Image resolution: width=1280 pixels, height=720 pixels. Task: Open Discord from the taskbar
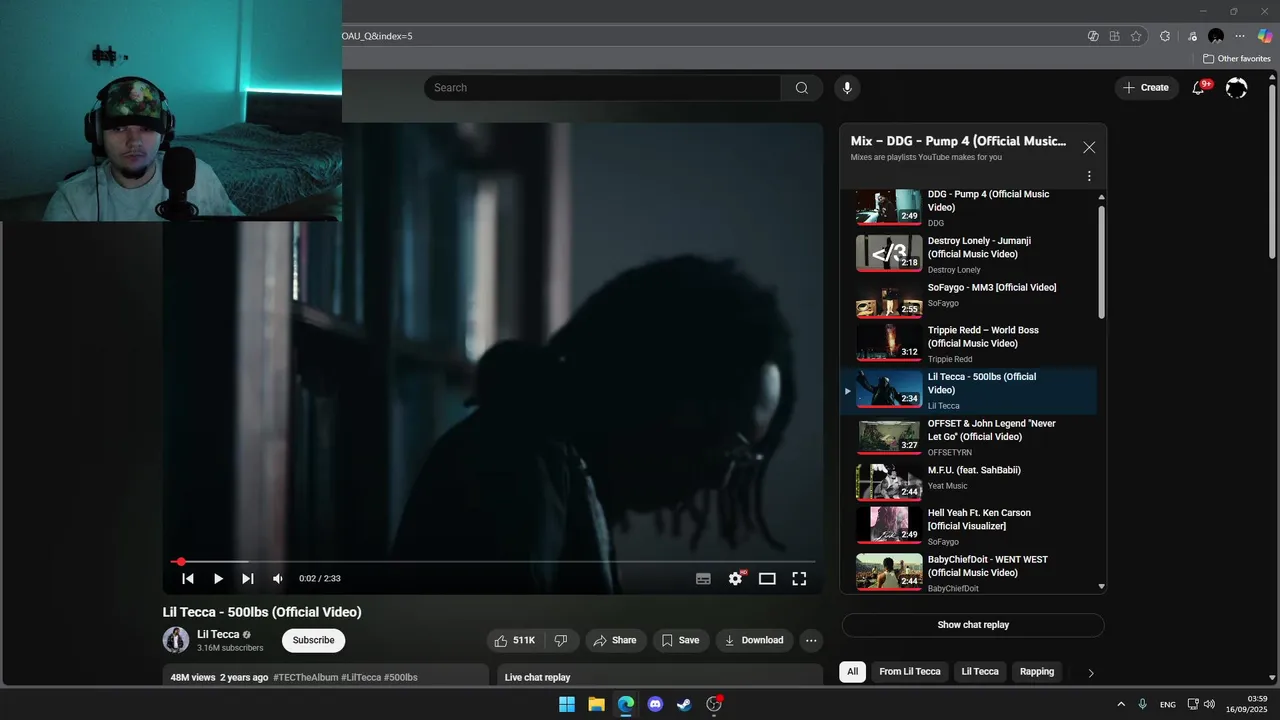tap(655, 704)
